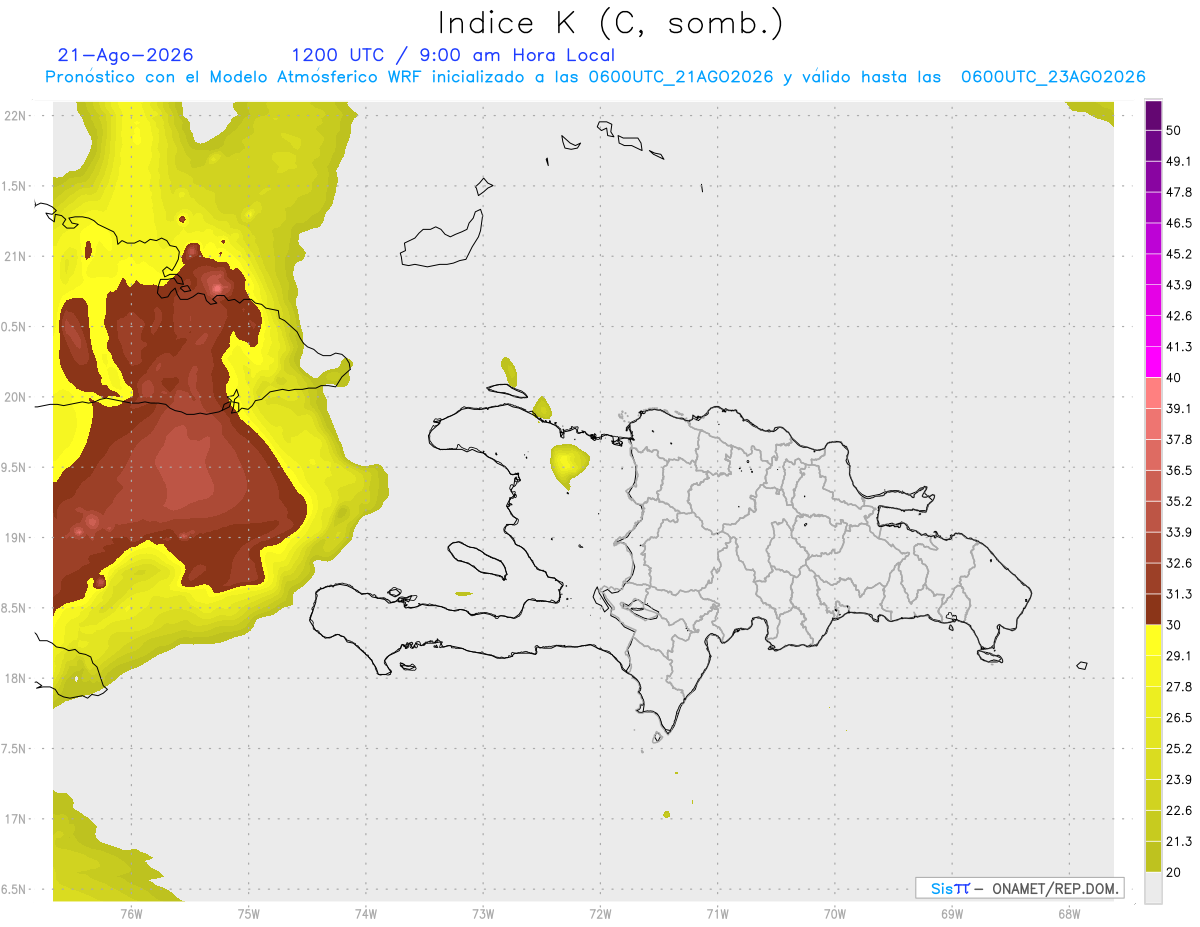Viewport: 1200px width, 927px height.
Task: Click the legend value '36.5'
Action: (x=1179, y=470)
